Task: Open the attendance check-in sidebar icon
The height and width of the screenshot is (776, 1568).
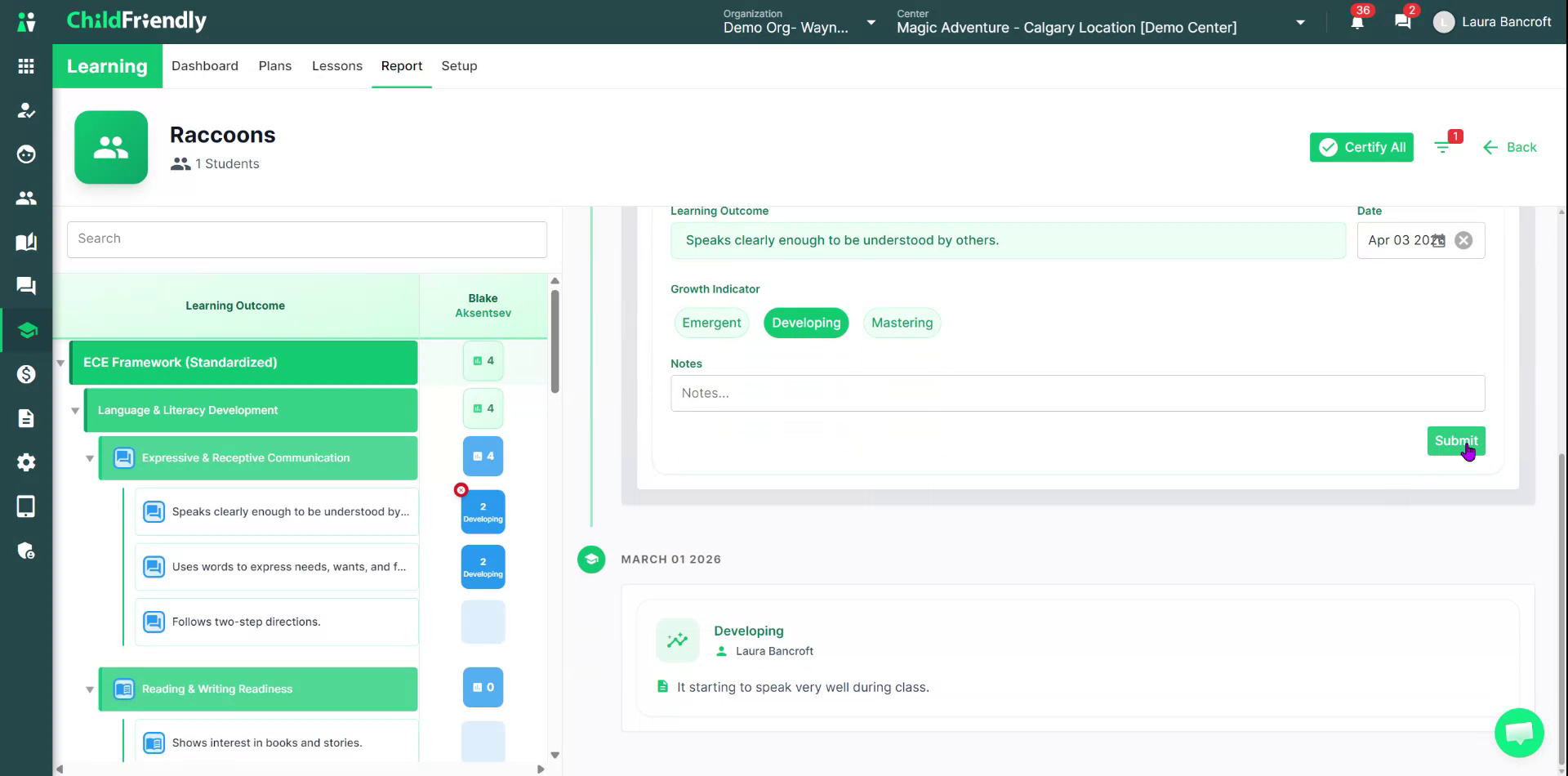Action: pyautogui.click(x=26, y=110)
